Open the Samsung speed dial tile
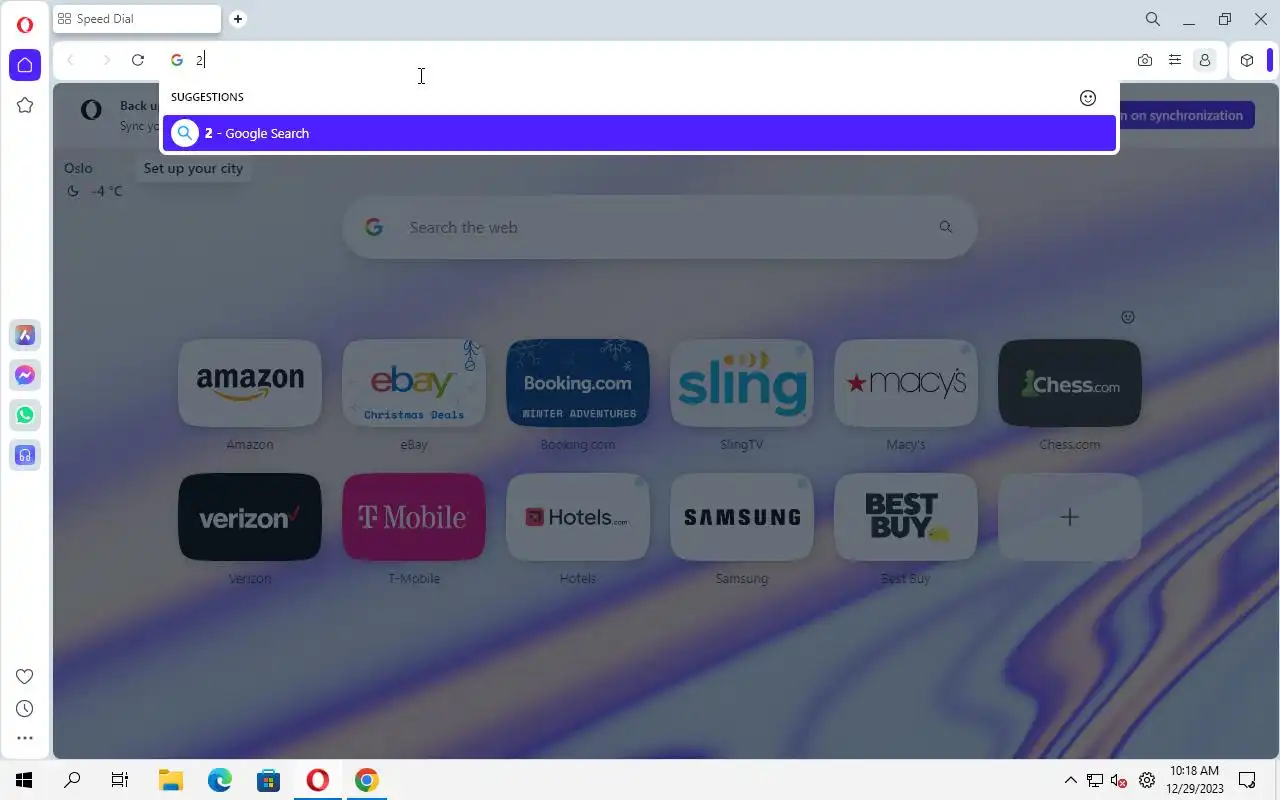Image resolution: width=1280 pixels, height=800 pixels. [x=742, y=517]
